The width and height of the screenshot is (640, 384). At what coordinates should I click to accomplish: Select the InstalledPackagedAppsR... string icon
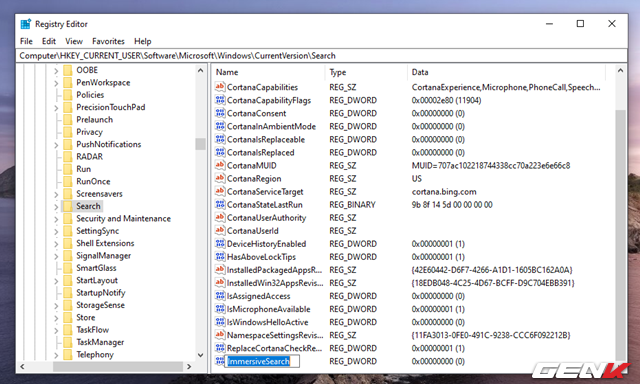pyautogui.click(x=220, y=270)
